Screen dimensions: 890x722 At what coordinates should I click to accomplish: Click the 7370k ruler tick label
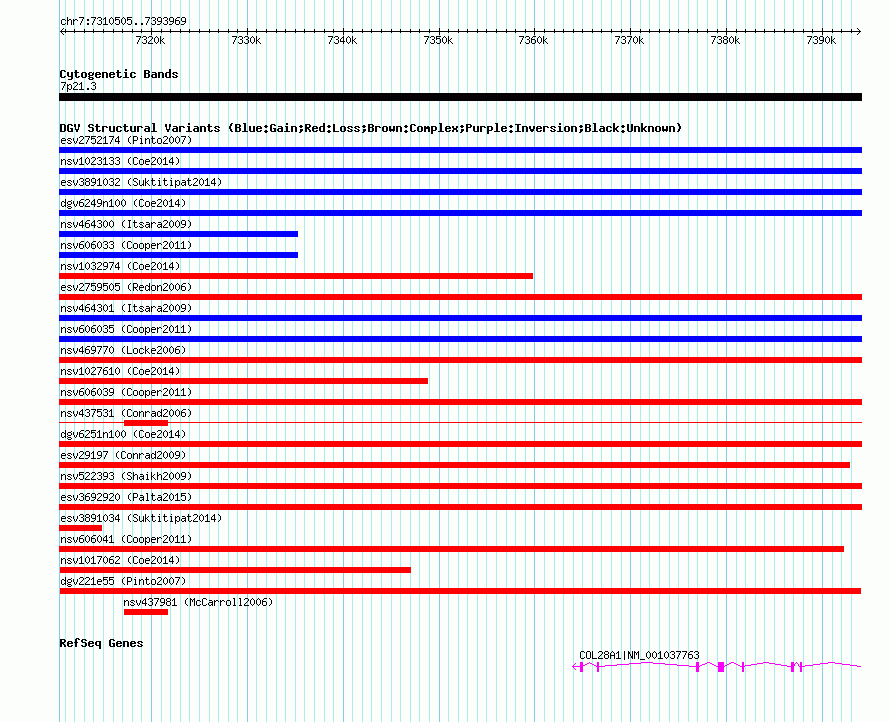(x=629, y=40)
